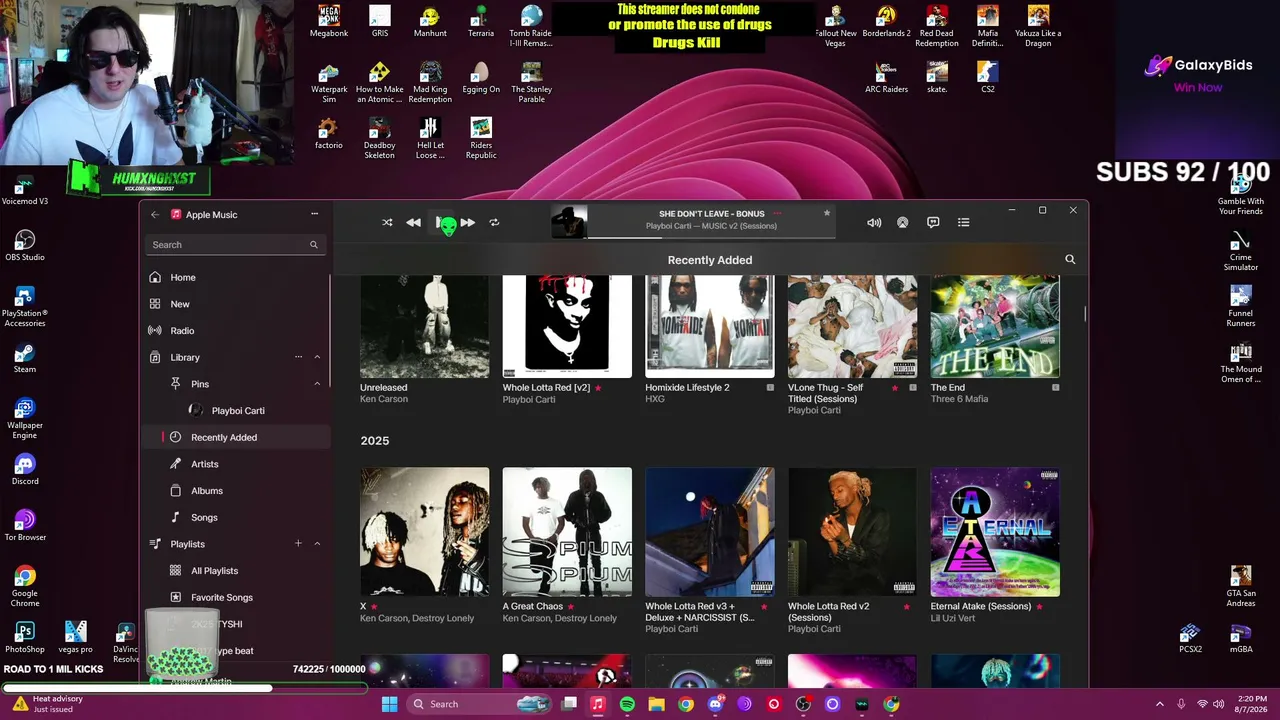Open the X album by Ken Carson
The image size is (1280, 720).
point(425,532)
